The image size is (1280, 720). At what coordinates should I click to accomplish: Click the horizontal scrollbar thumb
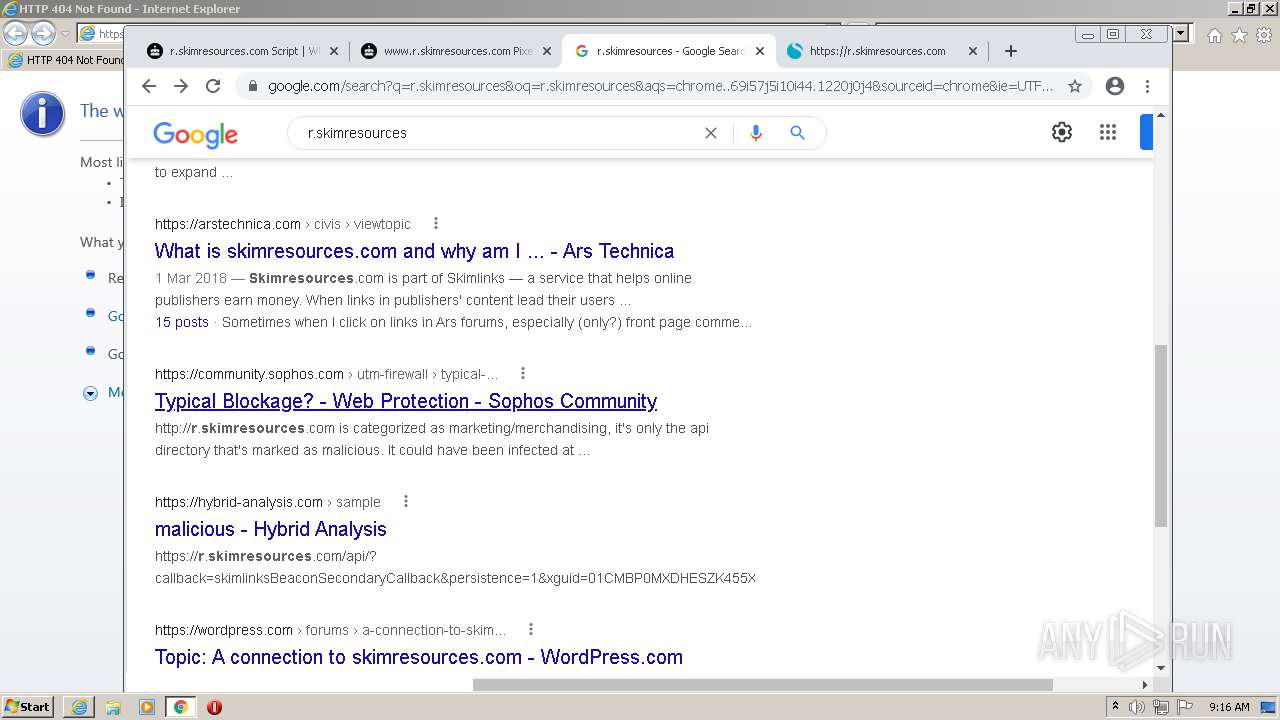click(763, 685)
